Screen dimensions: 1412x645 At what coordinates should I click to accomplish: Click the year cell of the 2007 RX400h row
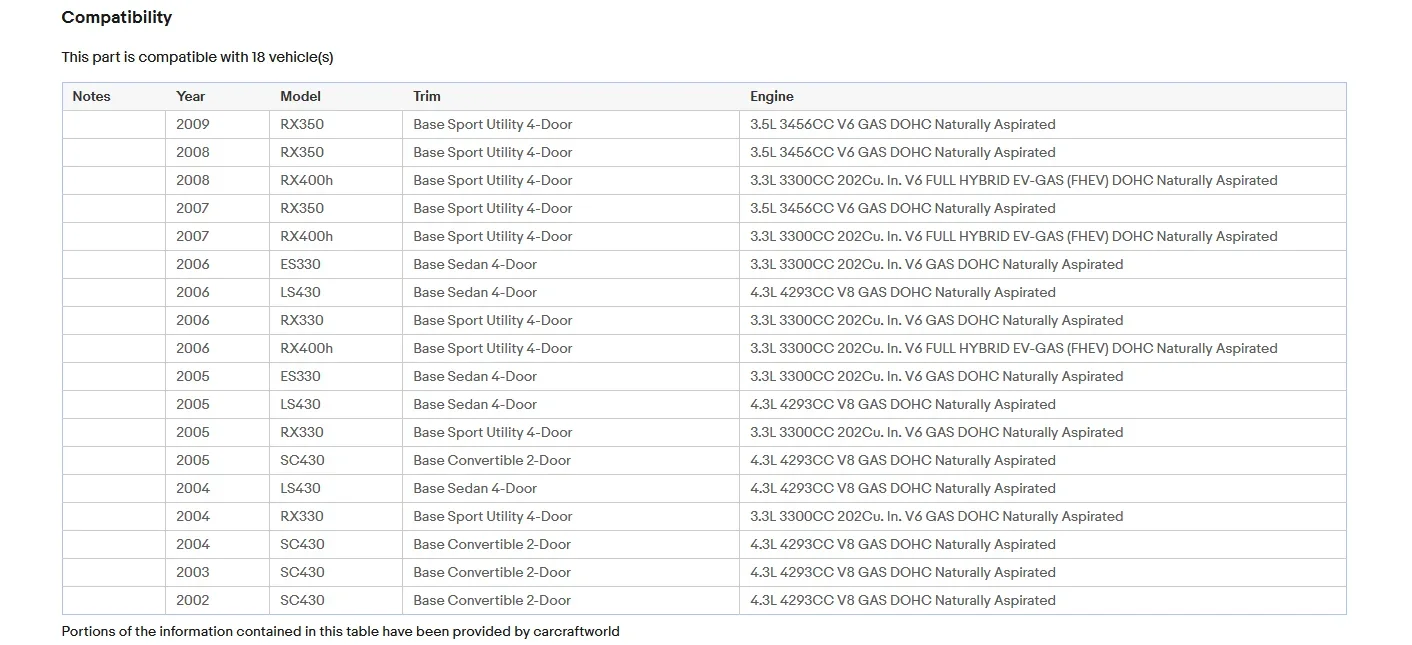[x=217, y=237]
